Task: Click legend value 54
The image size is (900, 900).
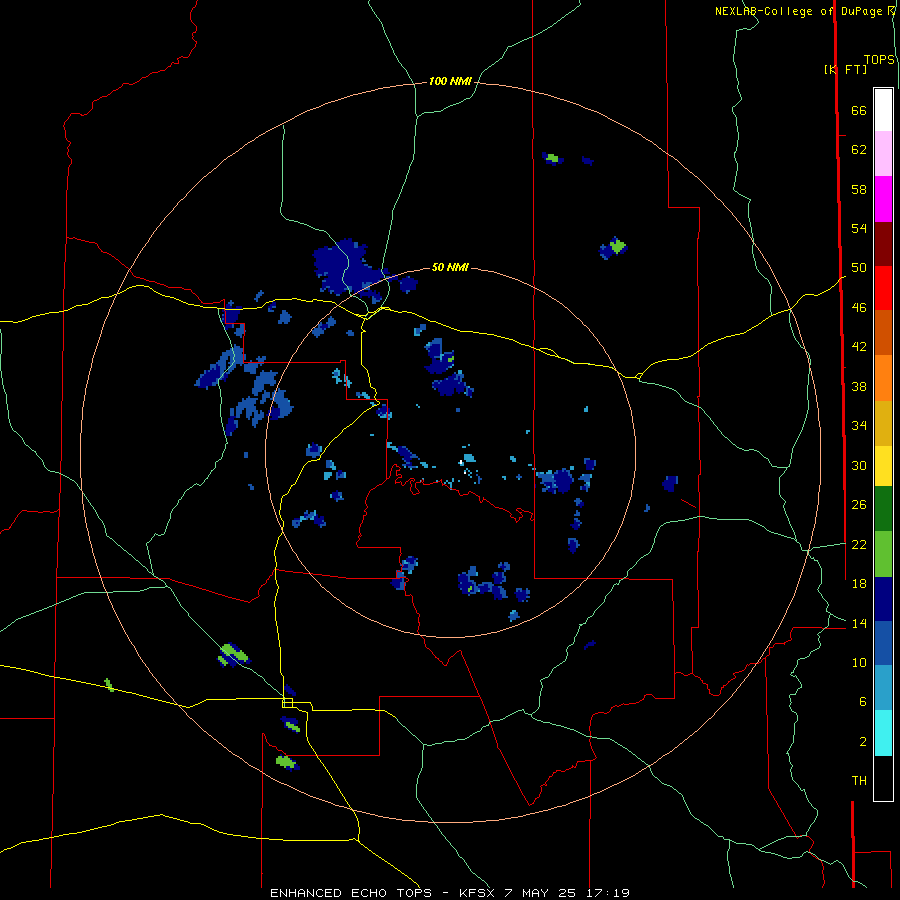Action: [x=859, y=228]
